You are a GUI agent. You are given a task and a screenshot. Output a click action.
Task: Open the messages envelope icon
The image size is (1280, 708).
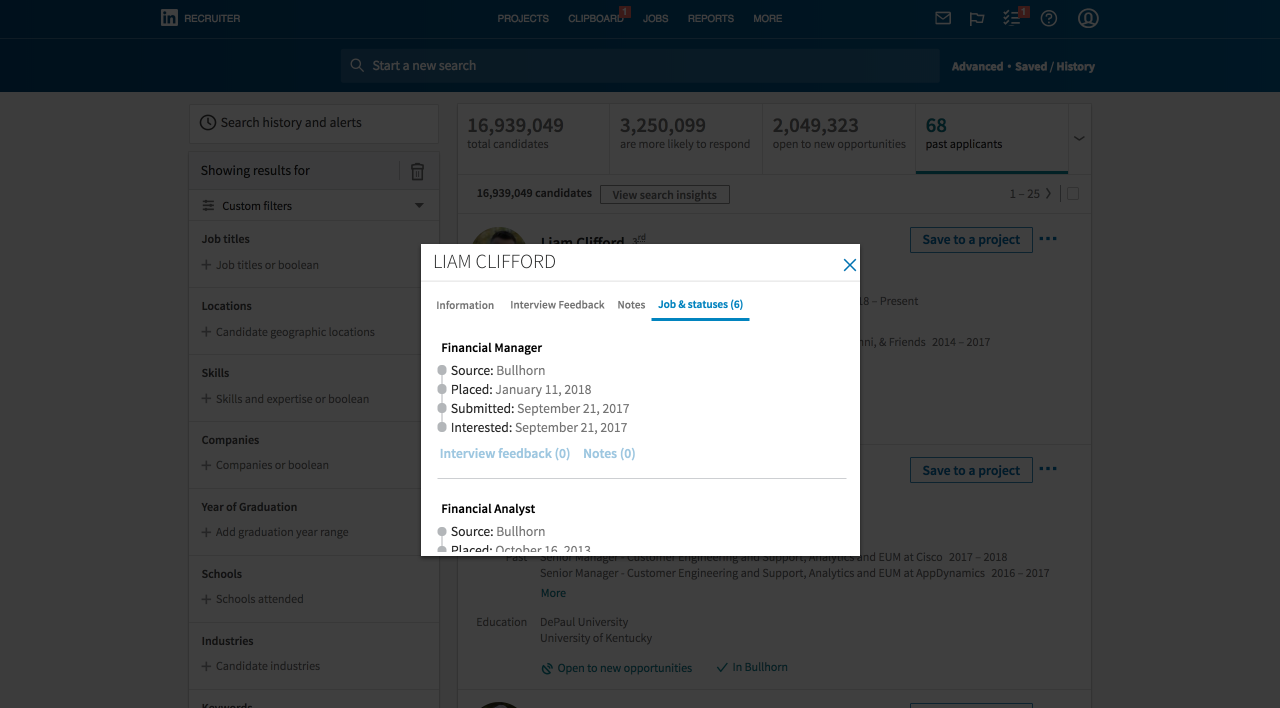pyautogui.click(x=942, y=18)
